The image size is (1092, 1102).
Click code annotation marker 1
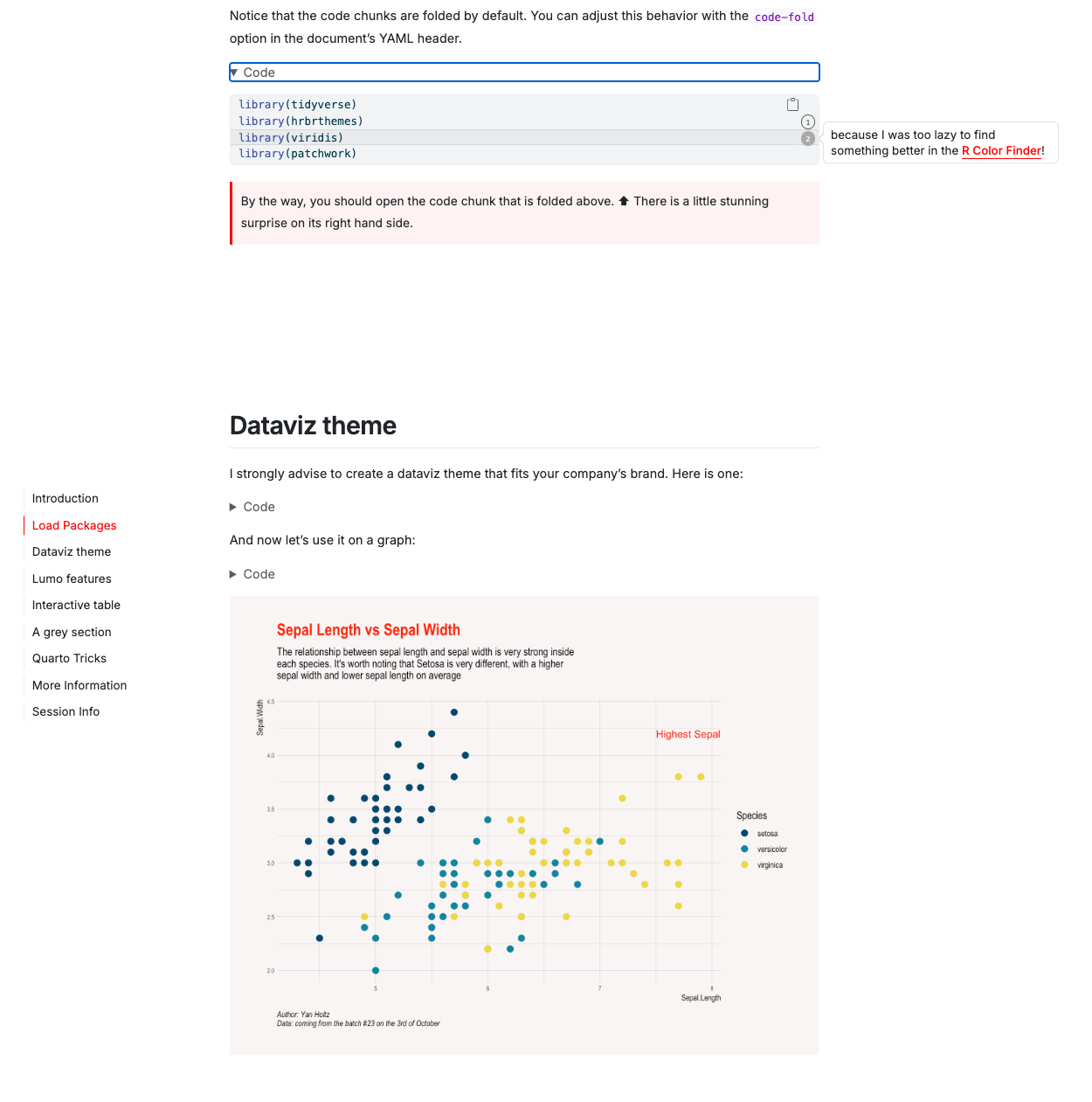pos(808,122)
